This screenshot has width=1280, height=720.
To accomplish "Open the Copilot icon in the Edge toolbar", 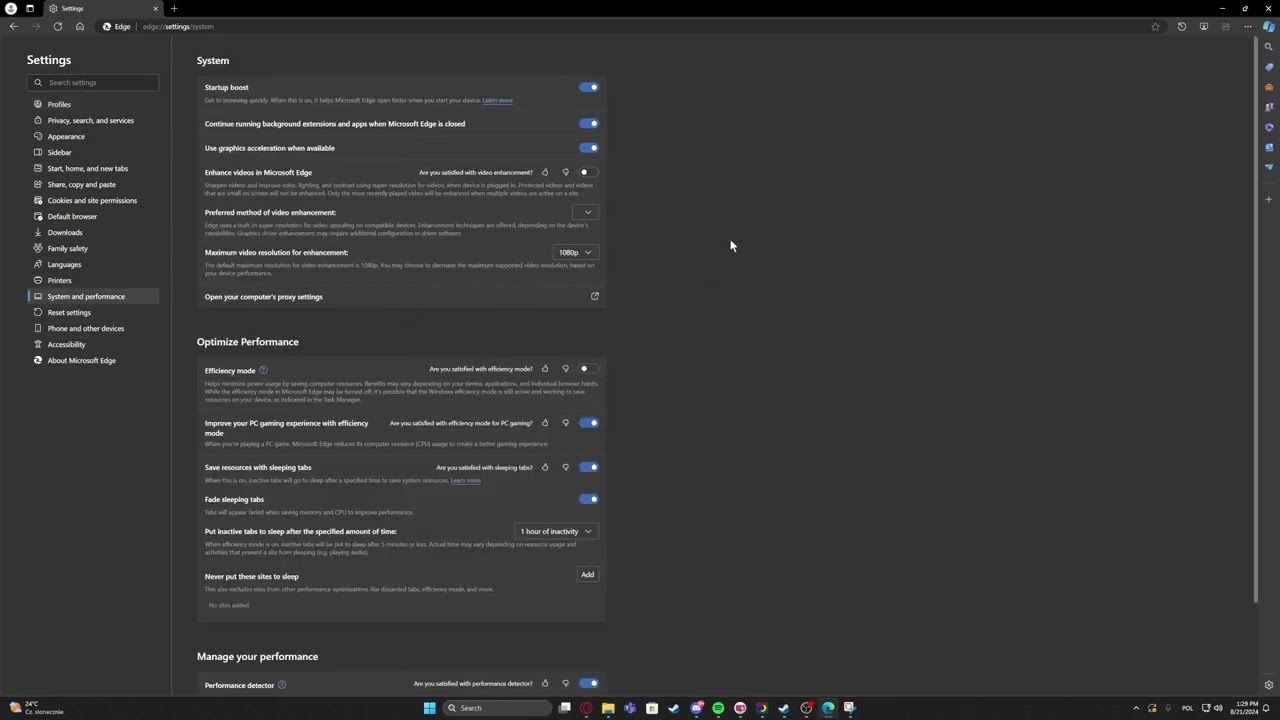I will point(1268,27).
